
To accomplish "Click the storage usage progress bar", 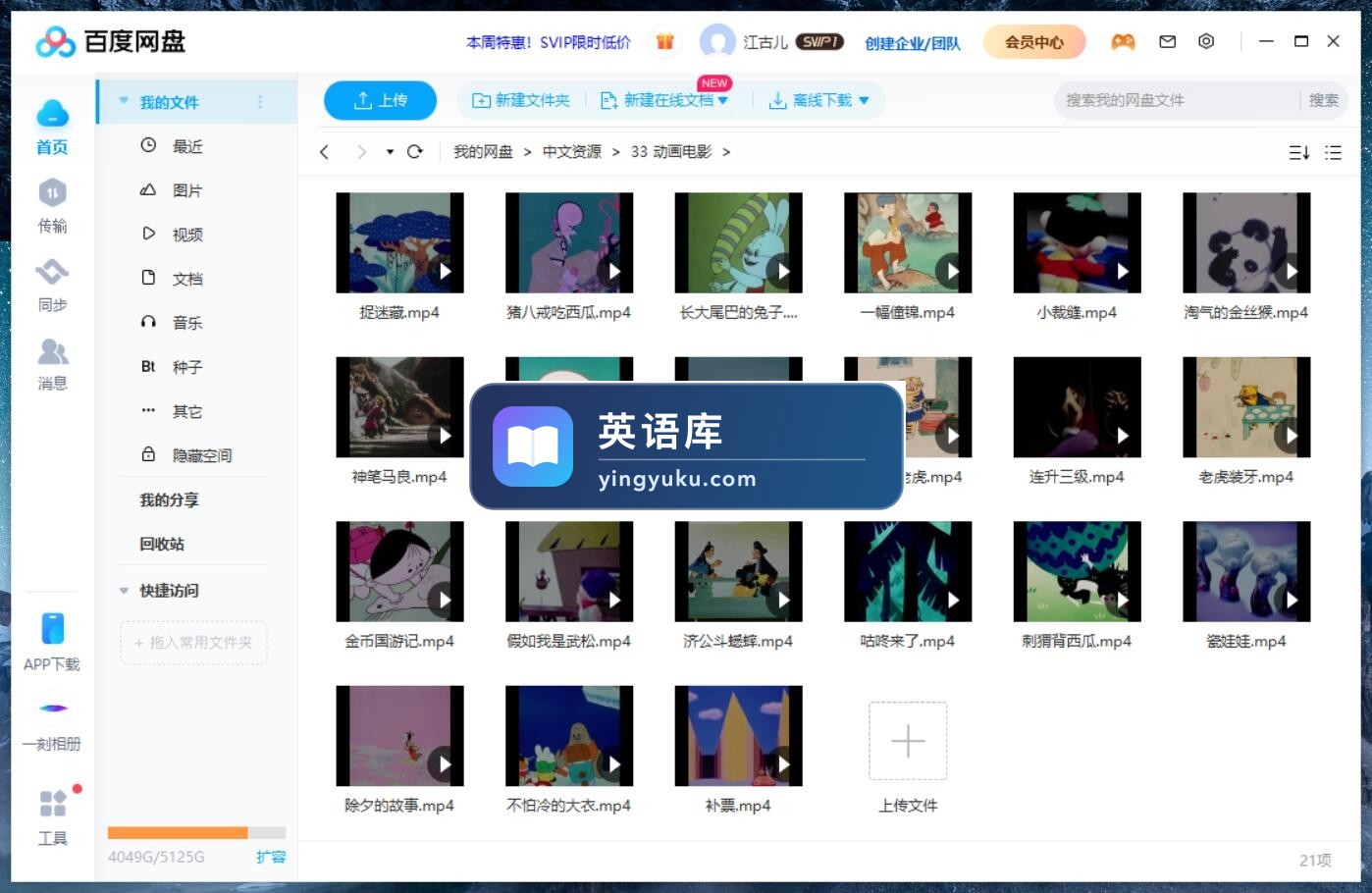I will [196, 832].
